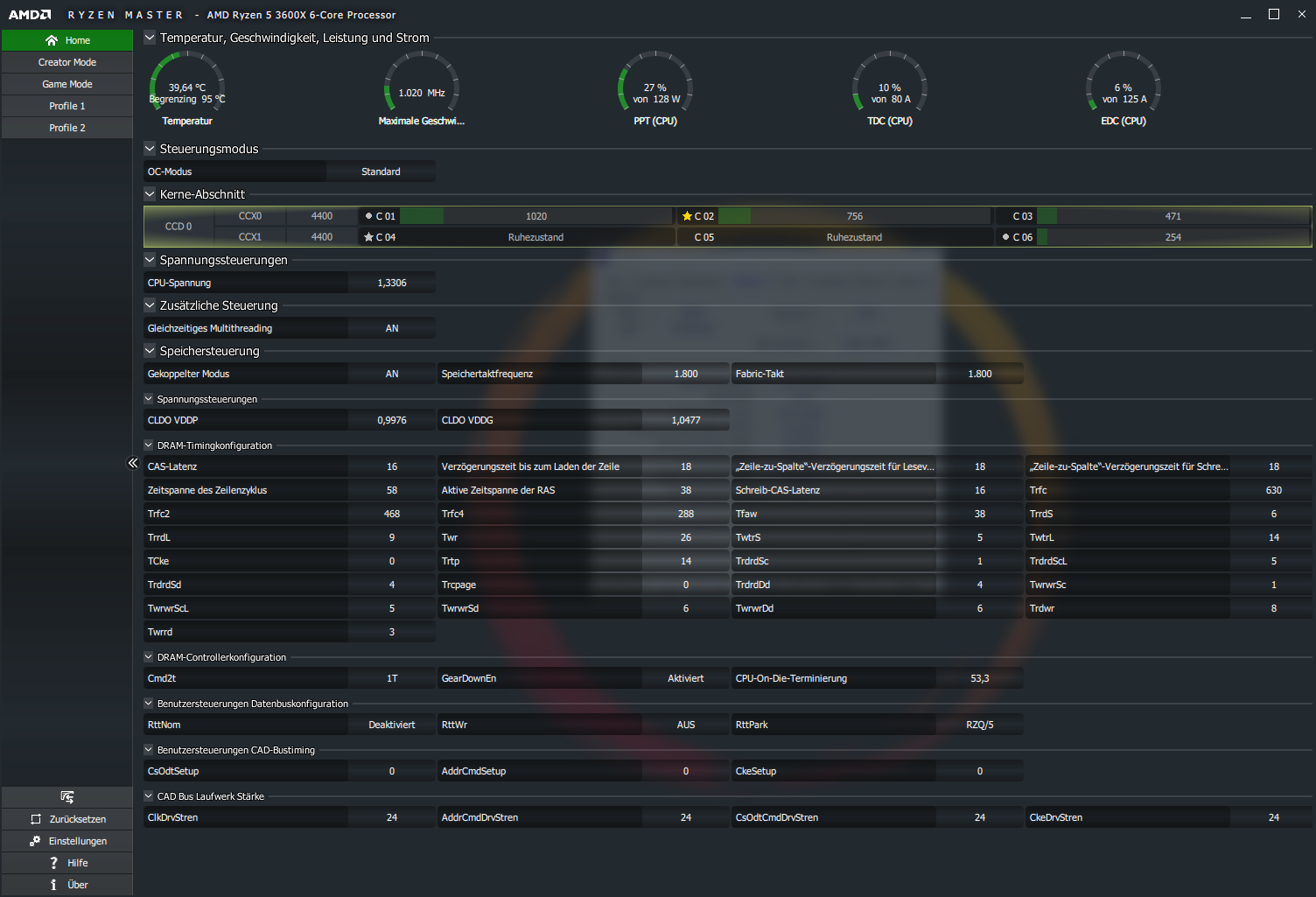Viewport: 1316px width, 897px height.
Task: Click the Zurücksetzen reset icon
Action: [36, 819]
